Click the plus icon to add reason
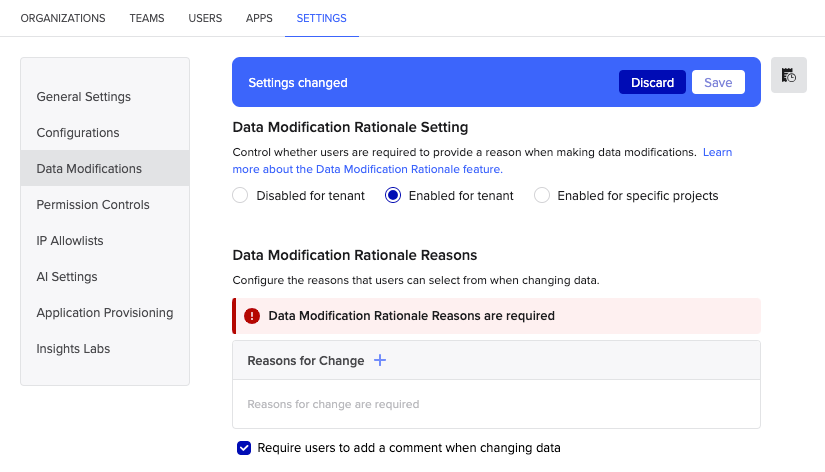Image resolution: width=825 pixels, height=472 pixels. point(380,360)
